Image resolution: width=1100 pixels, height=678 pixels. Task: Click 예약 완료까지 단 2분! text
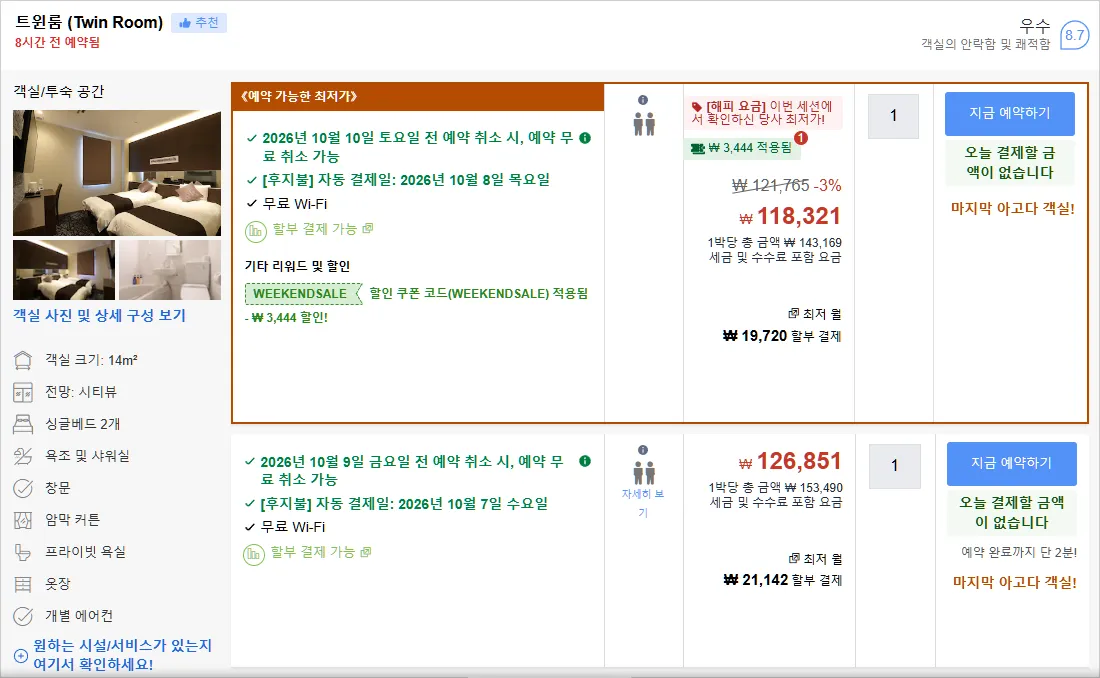pyautogui.click(x=1019, y=553)
